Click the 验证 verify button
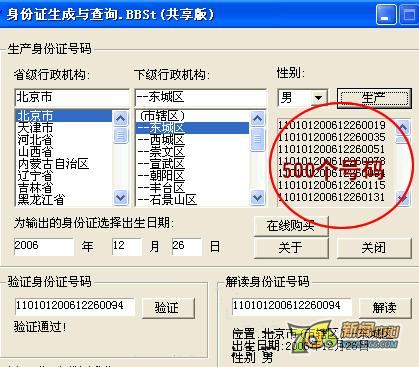The image size is (419, 367). [x=168, y=307]
